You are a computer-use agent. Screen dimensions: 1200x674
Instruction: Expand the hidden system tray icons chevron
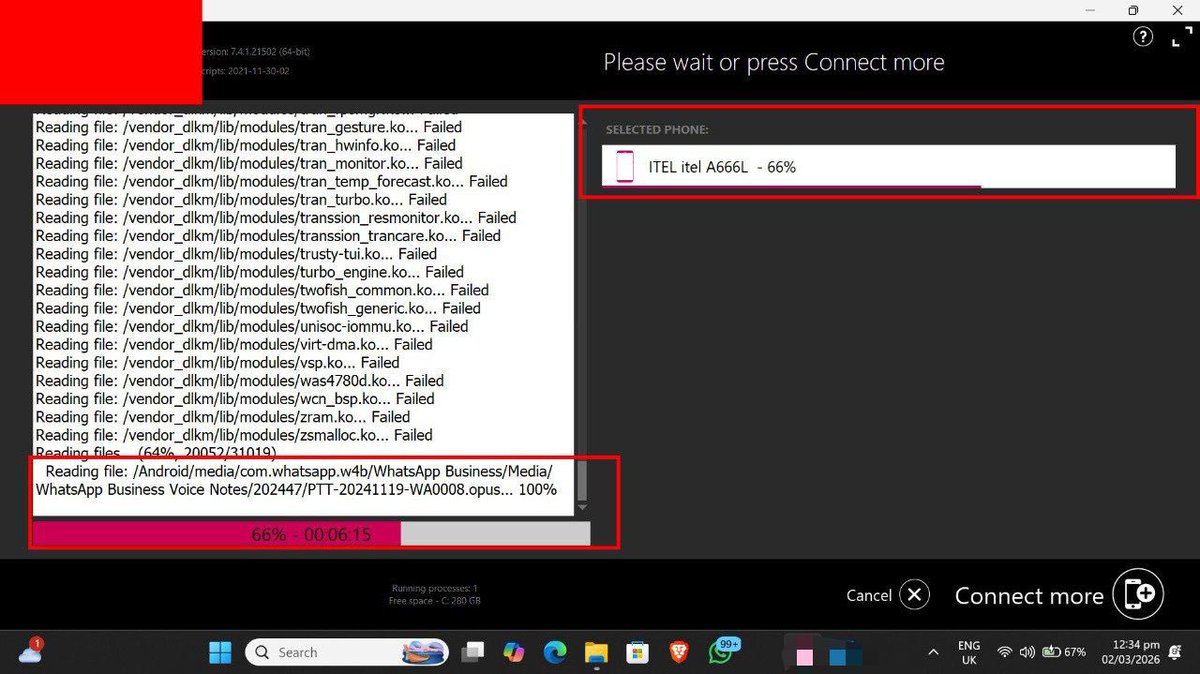(933, 652)
